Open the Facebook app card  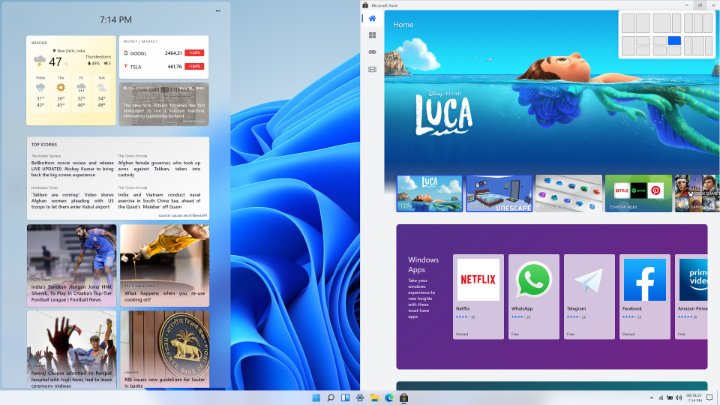(645, 297)
